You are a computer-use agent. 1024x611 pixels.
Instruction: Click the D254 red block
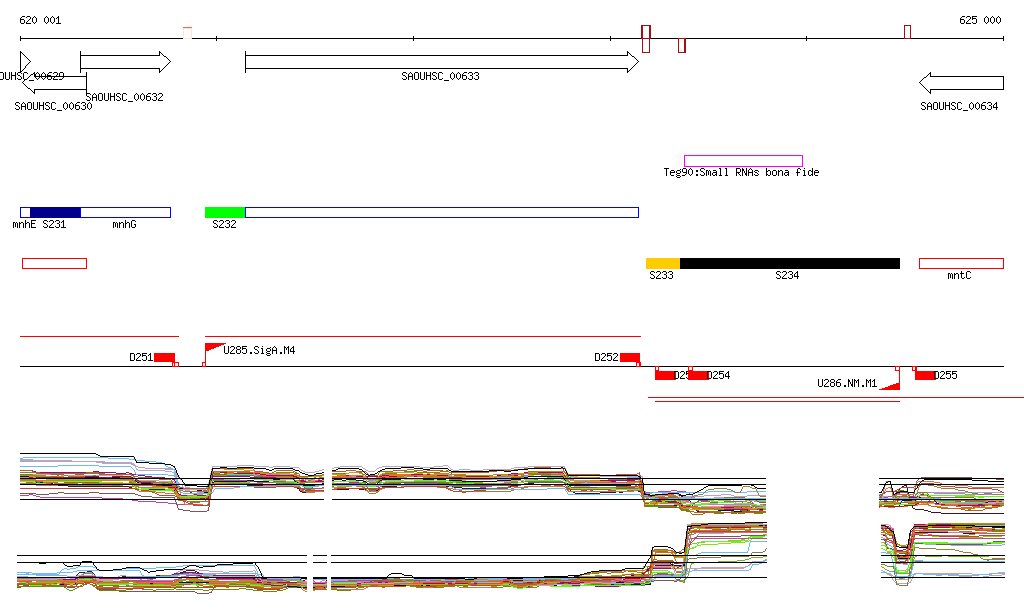tap(698, 375)
